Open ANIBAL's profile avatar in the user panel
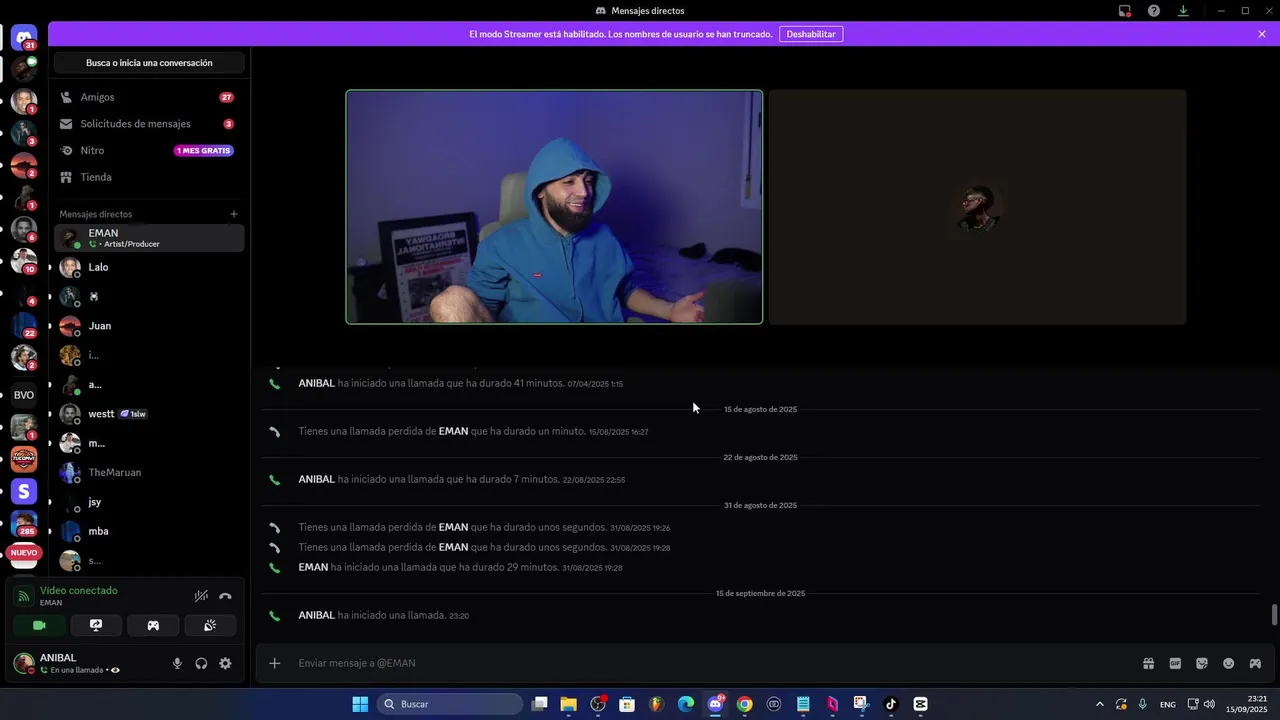1280x720 pixels. tap(24, 663)
